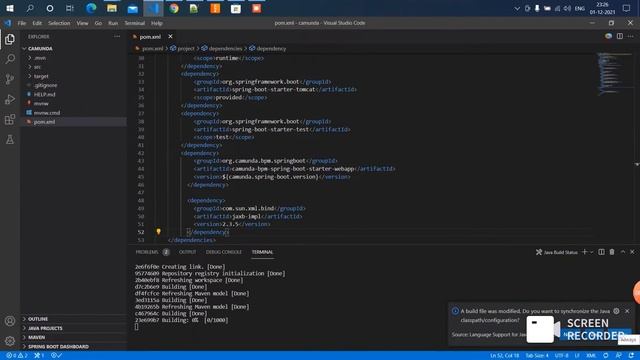
Task: Open the Selection menu
Action: pyautogui.click(x=59, y=23)
